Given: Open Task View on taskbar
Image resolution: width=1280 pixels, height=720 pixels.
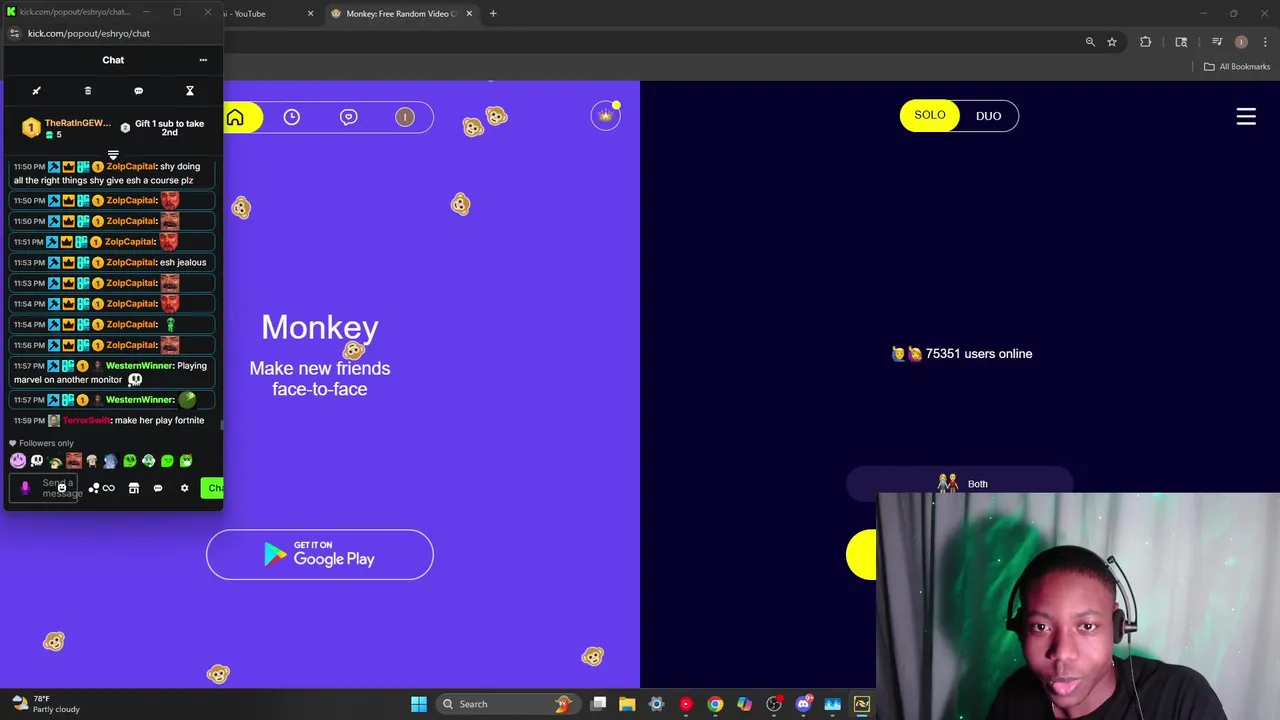Looking at the screenshot, I should [598, 704].
